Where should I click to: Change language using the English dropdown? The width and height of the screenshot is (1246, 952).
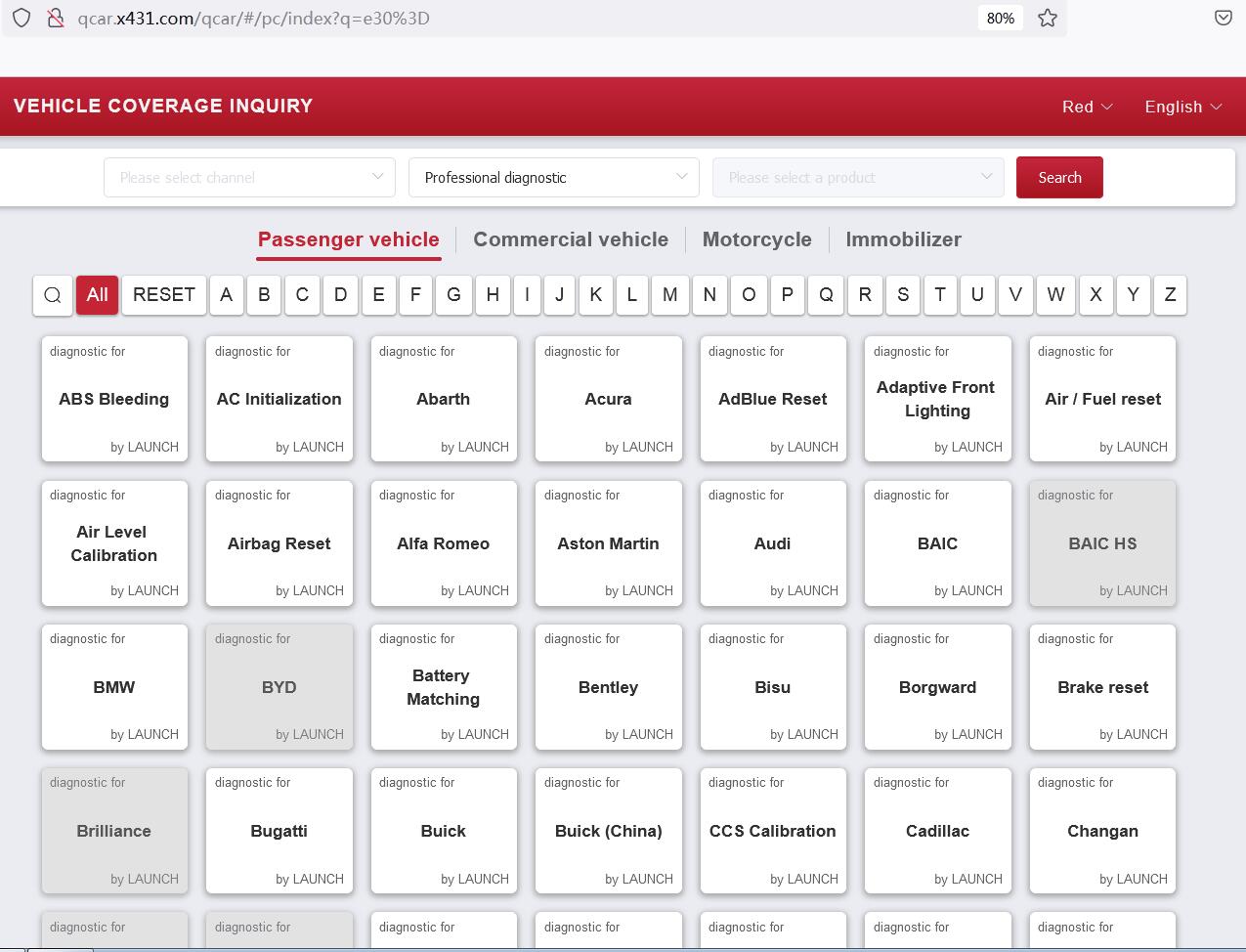tap(1182, 107)
